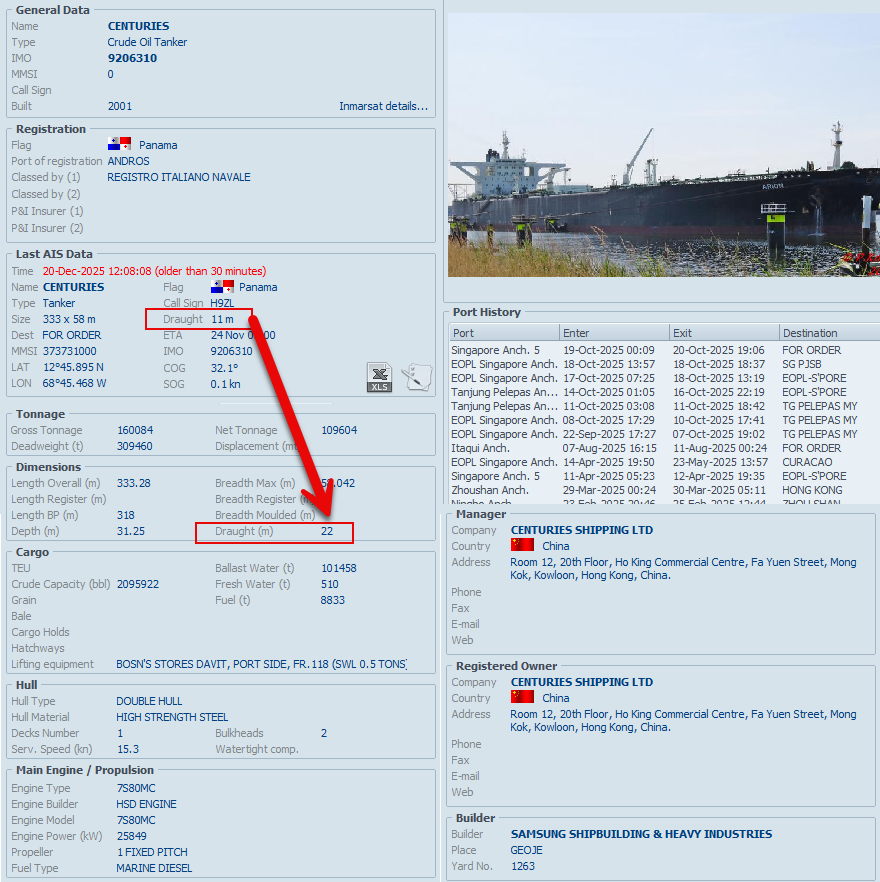Image resolution: width=880 pixels, height=882 pixels.
Task: Select Singapore Anch. 5 row entered 11-Apr-2025
Action: (x=664, y=476)
